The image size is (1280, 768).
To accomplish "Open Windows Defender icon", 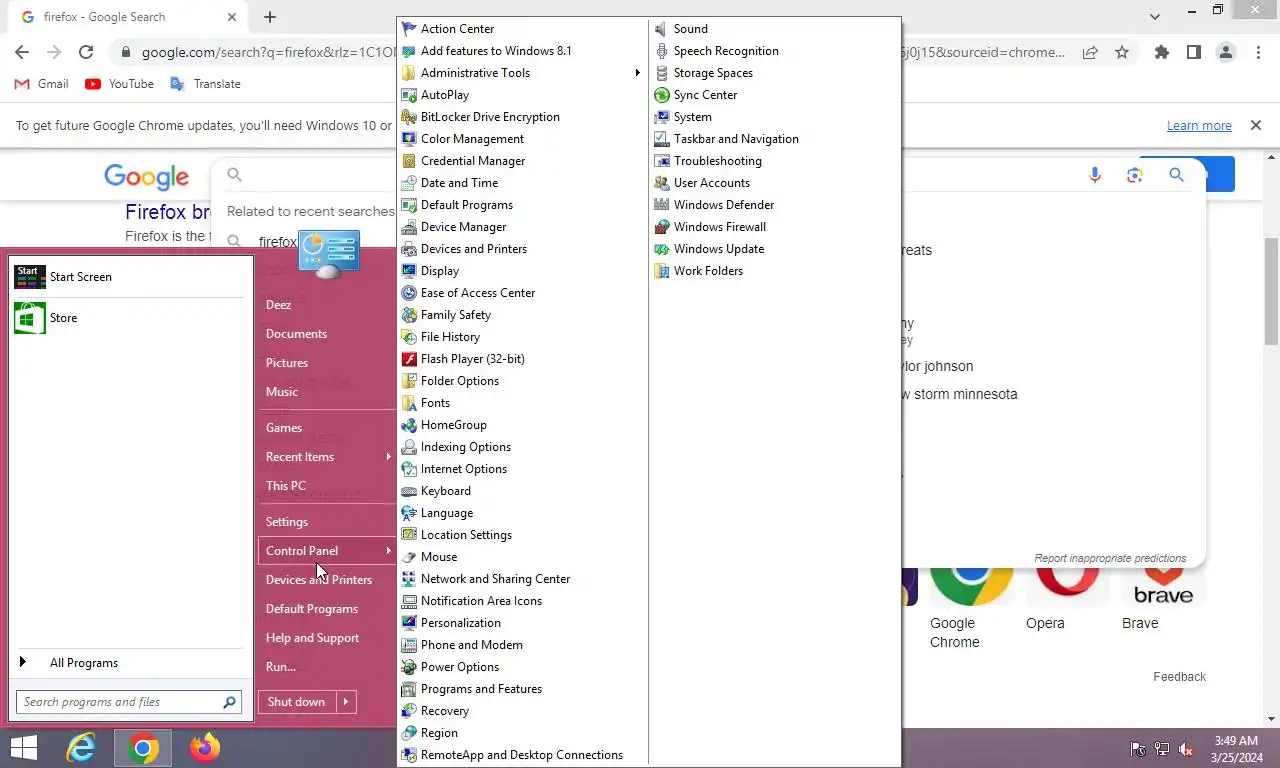I will (x=661, y=205).
